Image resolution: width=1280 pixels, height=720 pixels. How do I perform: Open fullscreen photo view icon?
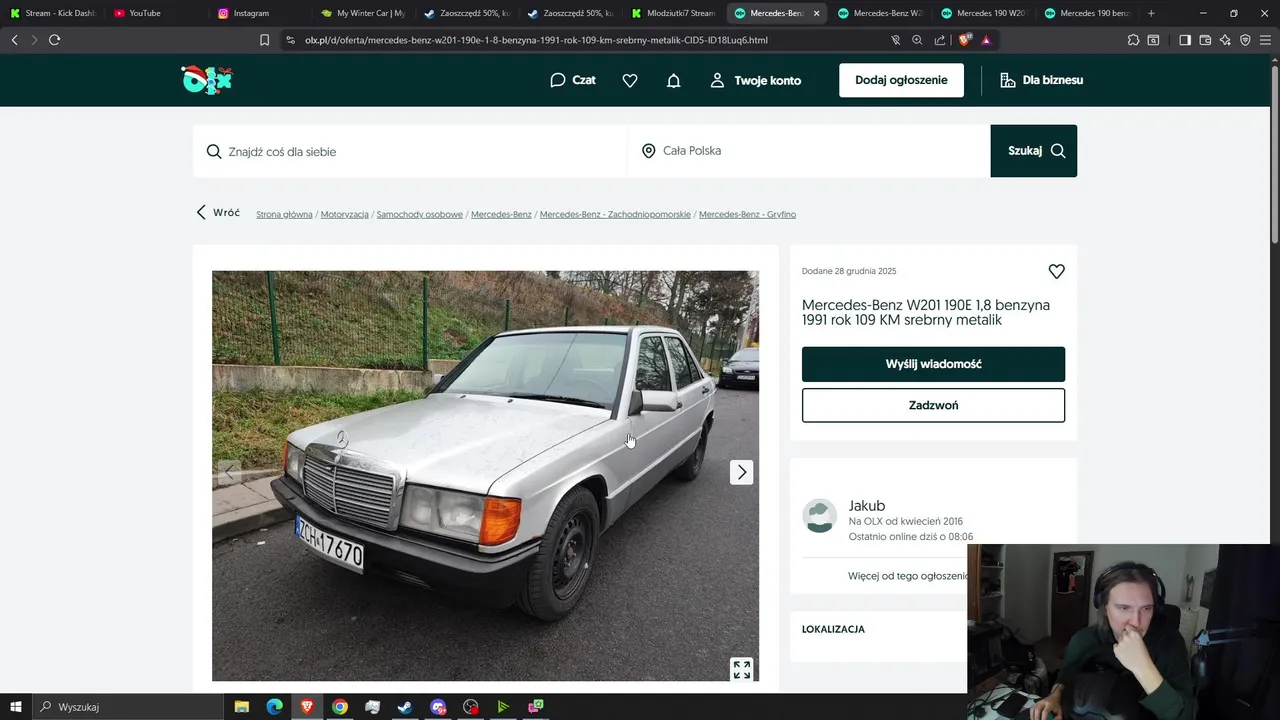point(742,669)
